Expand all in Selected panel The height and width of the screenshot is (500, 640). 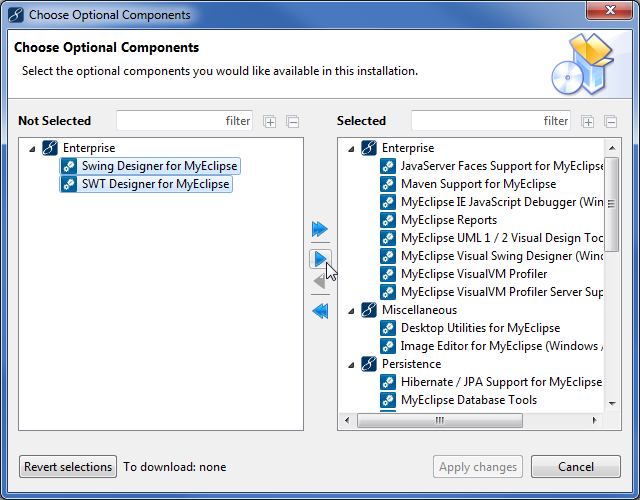pos(588,122)
